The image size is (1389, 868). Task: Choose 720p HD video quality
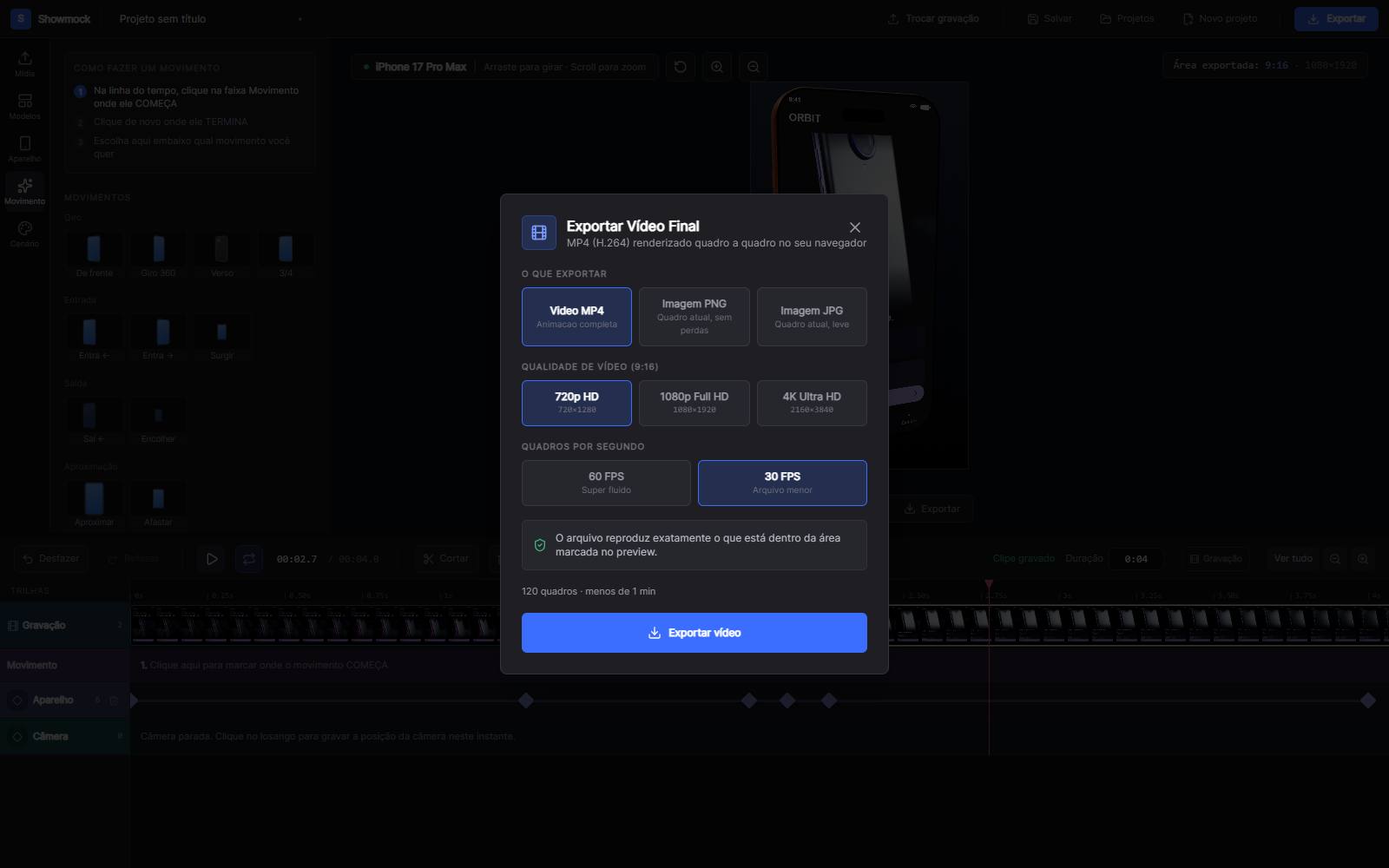click(576, 403)
